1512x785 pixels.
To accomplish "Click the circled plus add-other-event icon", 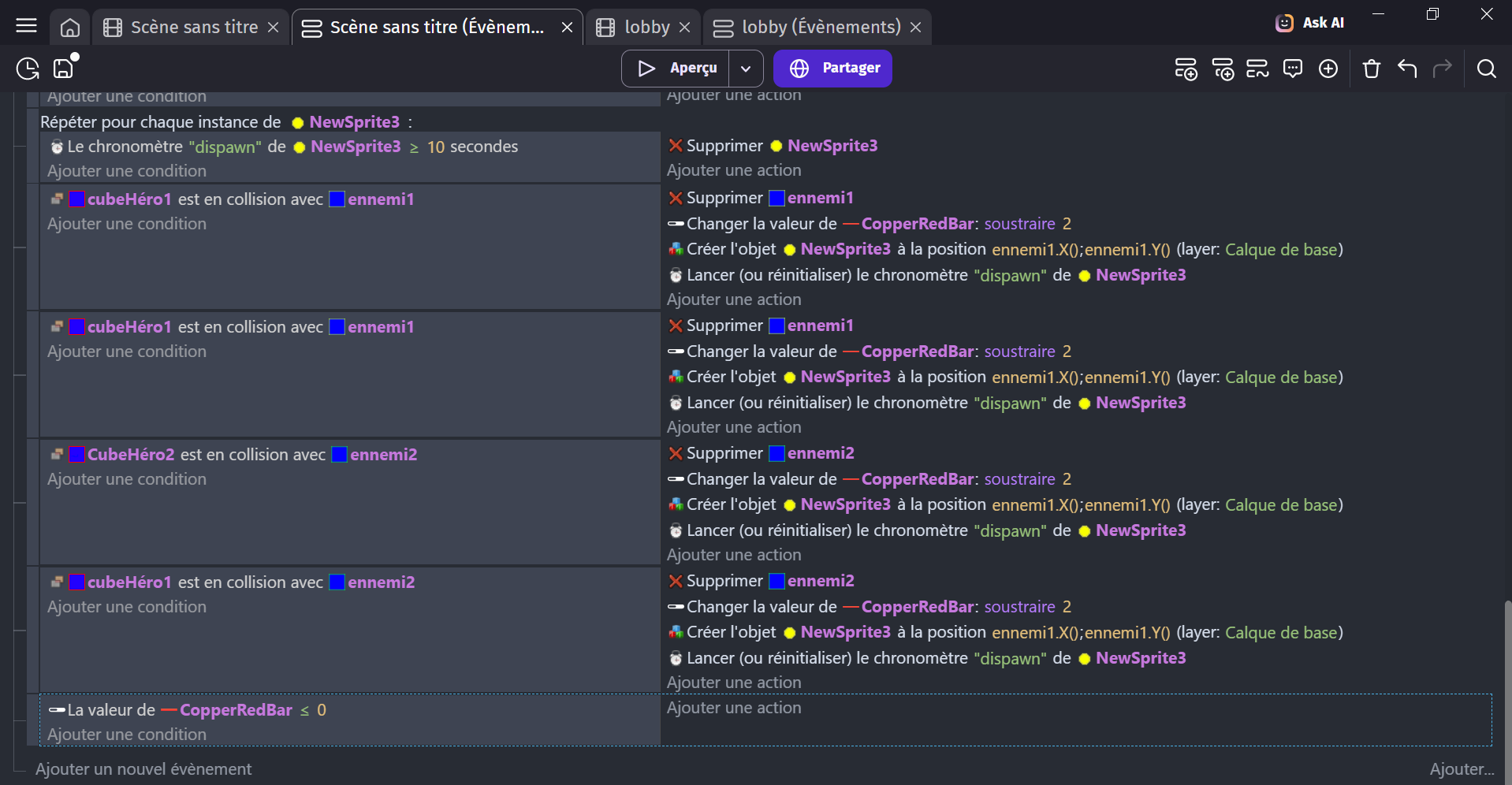I will point(1328,69).
